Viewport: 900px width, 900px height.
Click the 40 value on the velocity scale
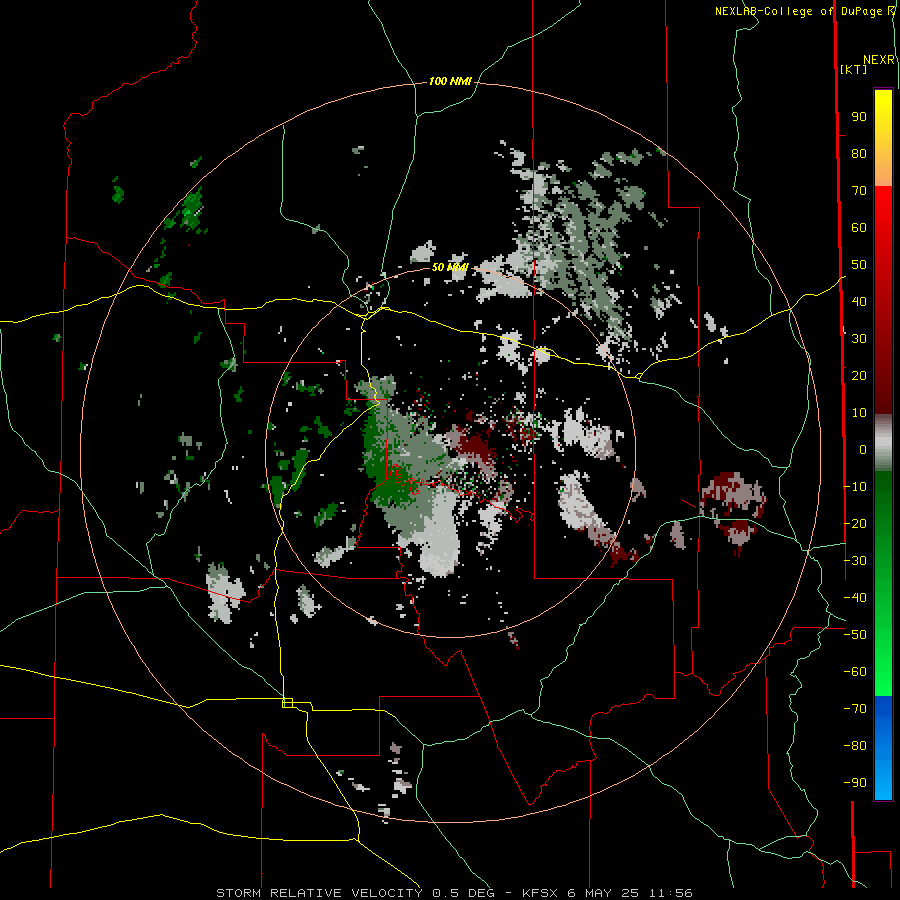click(x=859, y=302)
